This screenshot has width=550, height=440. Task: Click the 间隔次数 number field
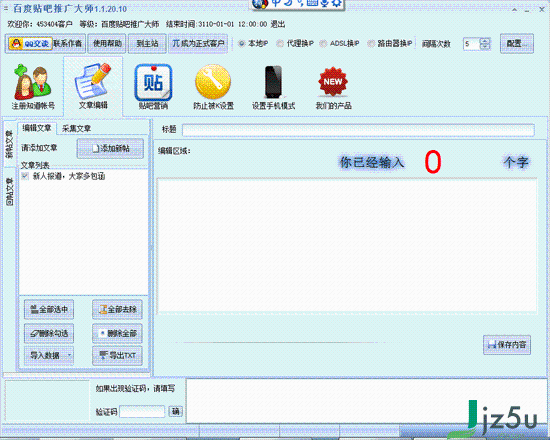point(471,44)
